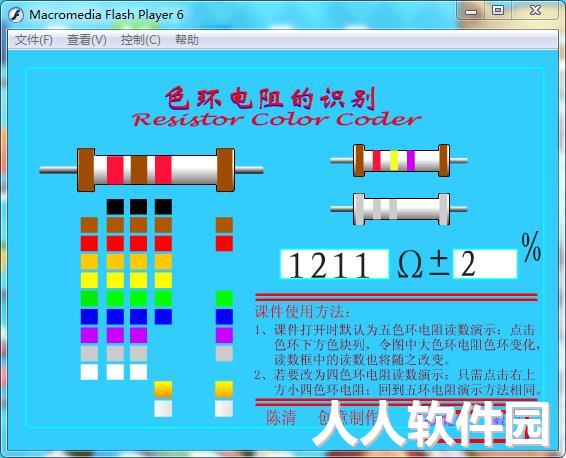Select red swatch in tolerance column
Image resolution: width=566 pixels, height=458 pixels.
pyautogui.click(x=224, y=243)
